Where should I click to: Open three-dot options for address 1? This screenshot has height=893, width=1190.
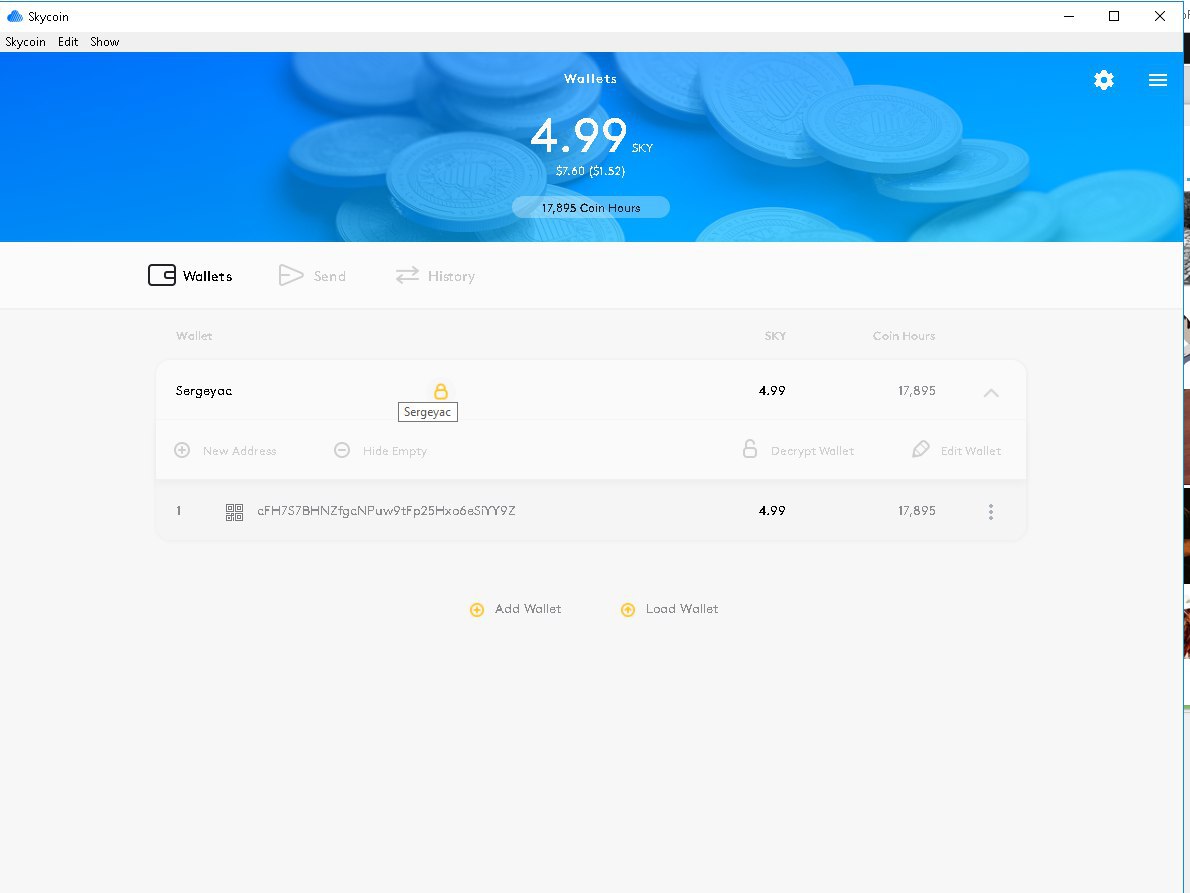990,511
